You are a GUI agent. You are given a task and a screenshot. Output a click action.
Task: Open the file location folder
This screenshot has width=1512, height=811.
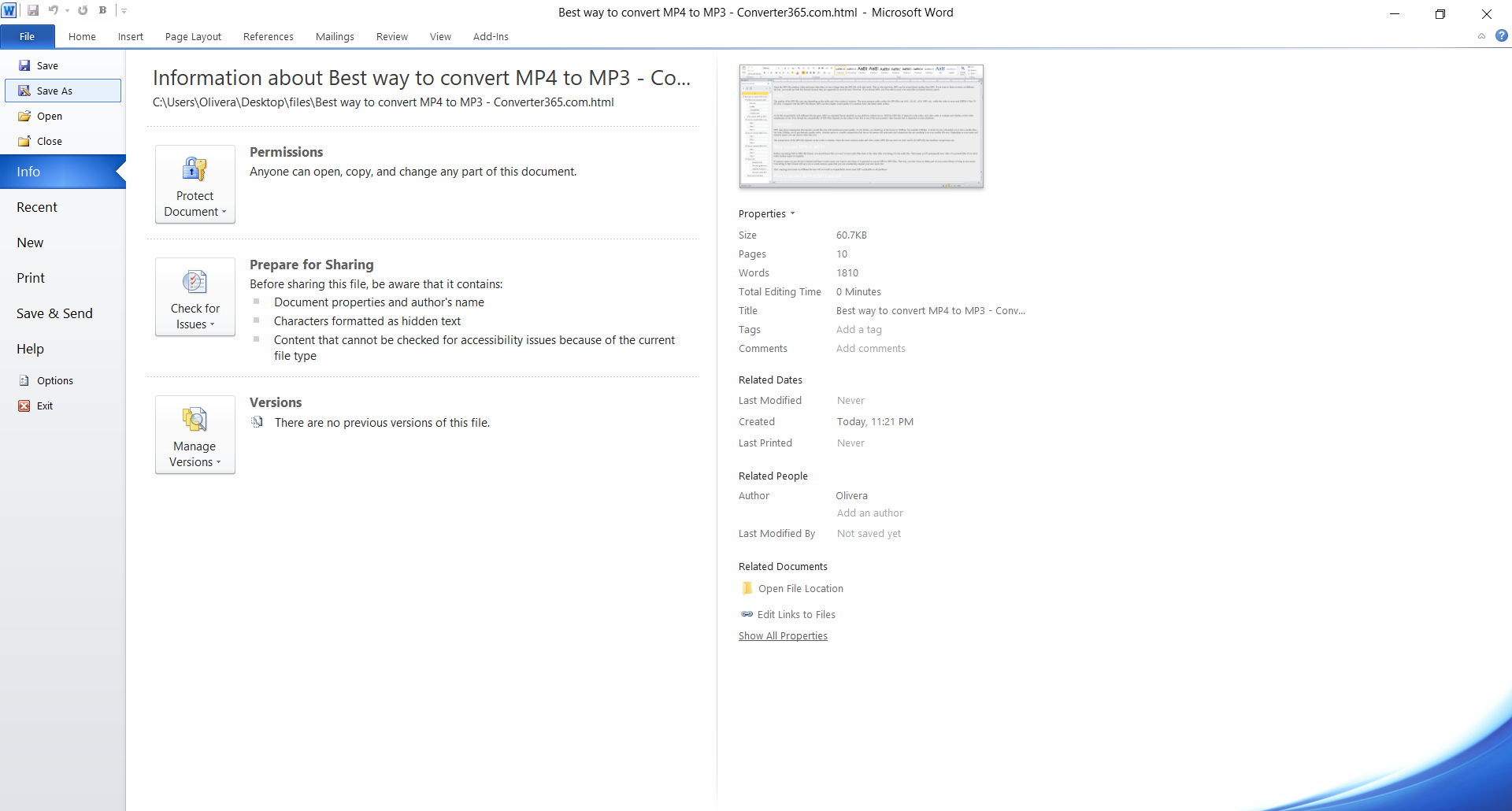800,588
